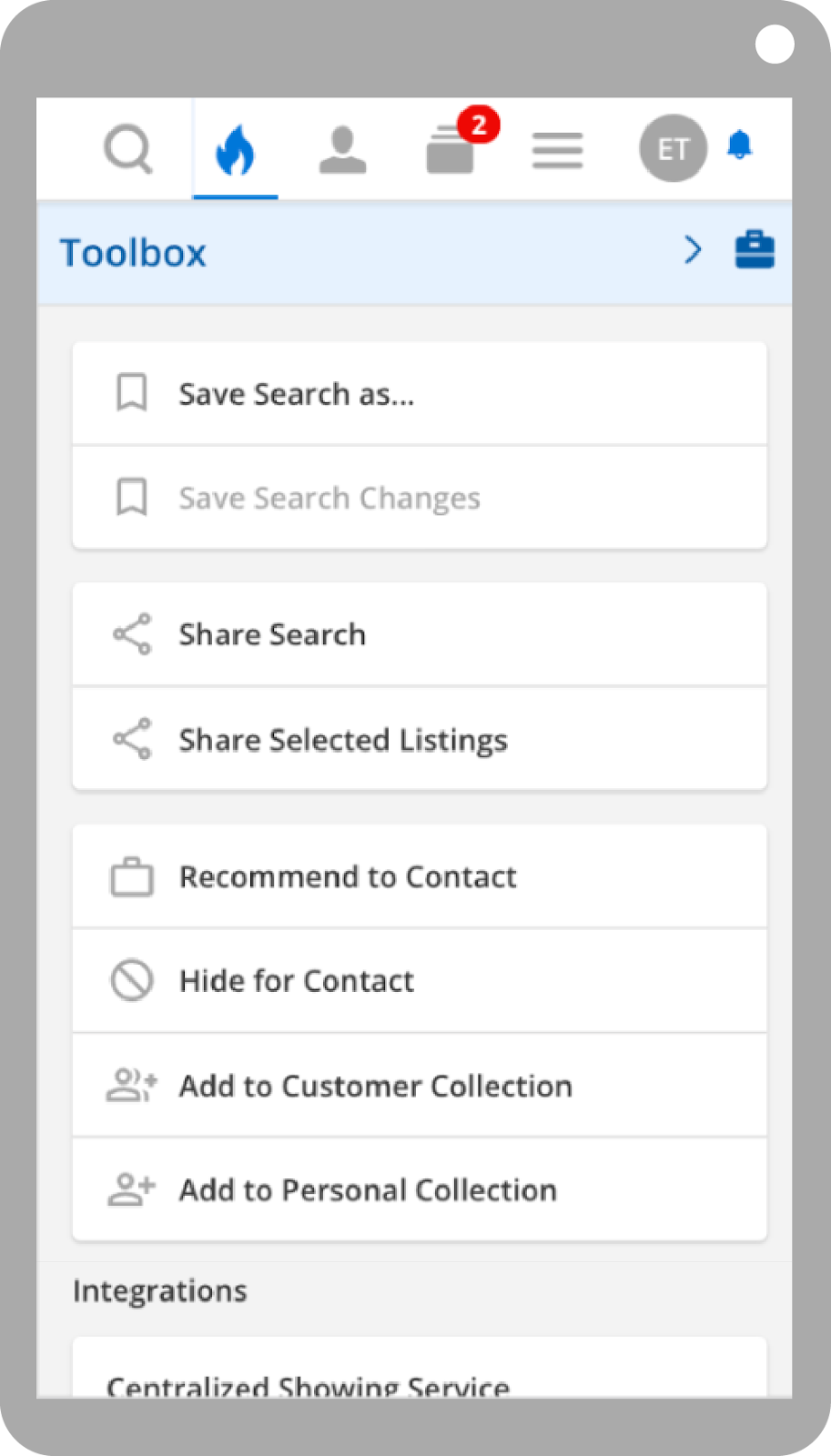Click Add to Personal Collection
Image resolution: width=831 pixels, height=1456 pixels.
pyautogui.click(x=367, y=1189)
